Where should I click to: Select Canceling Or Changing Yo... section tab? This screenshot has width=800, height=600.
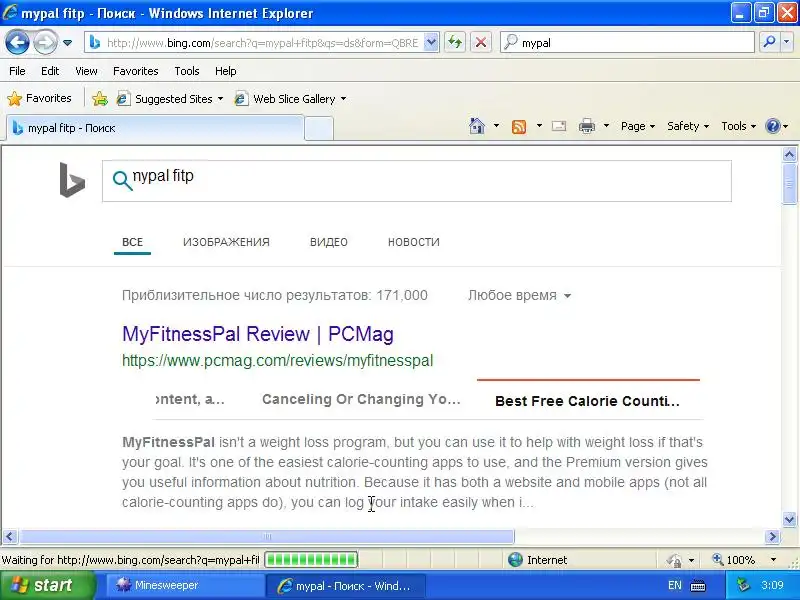(x=361, y=399)
